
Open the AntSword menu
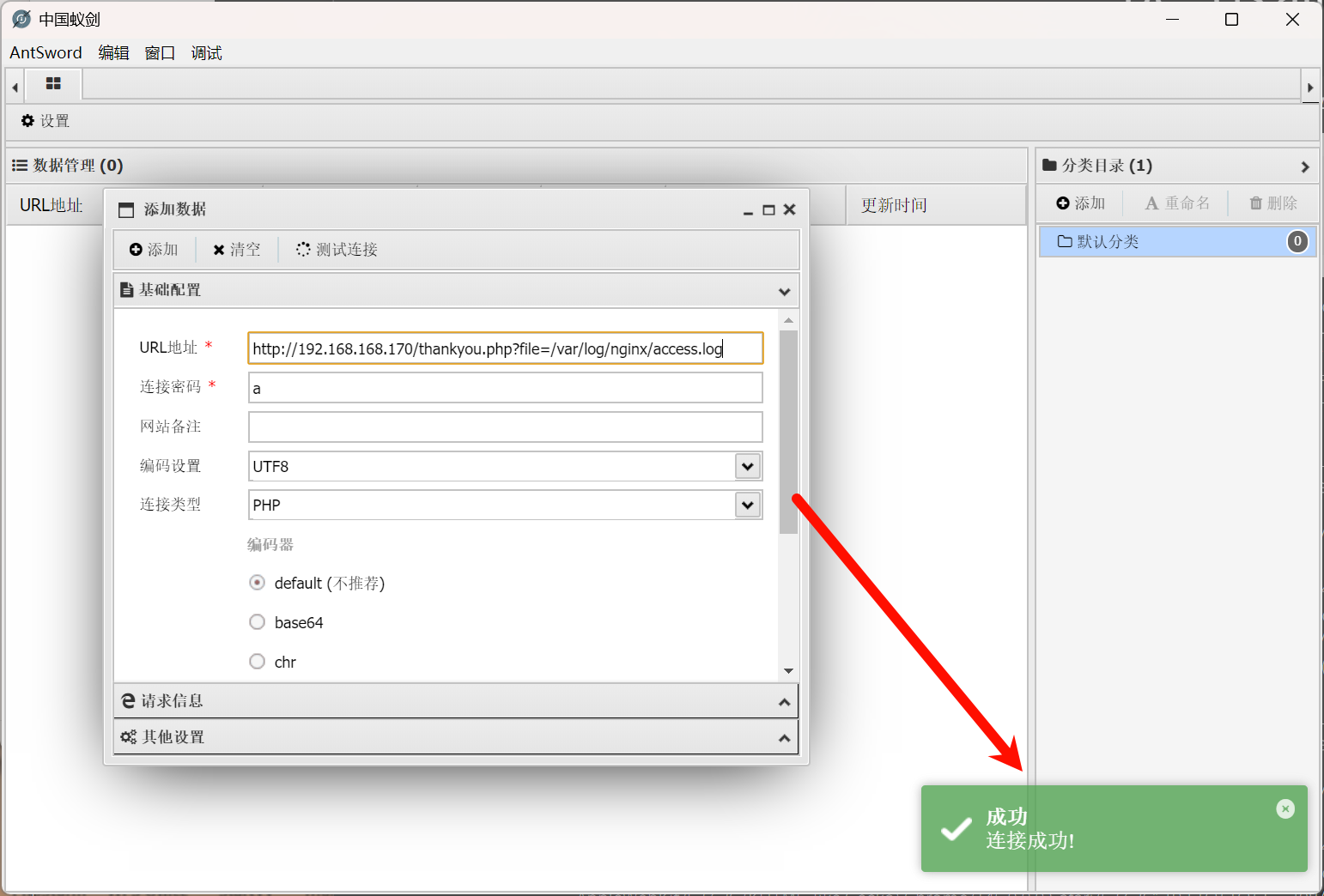(x=46, y=52)
